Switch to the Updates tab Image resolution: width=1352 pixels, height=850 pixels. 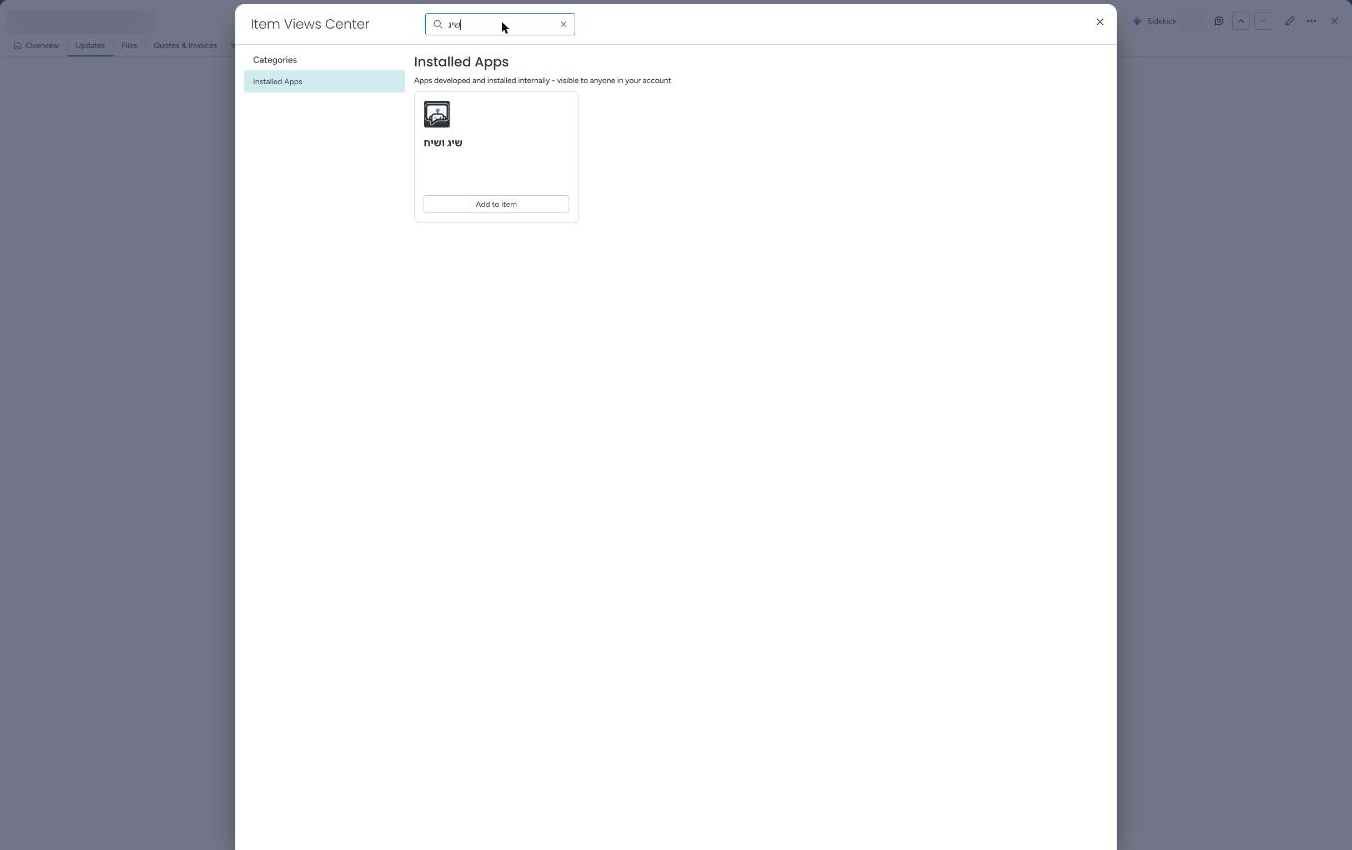coord(90,45)
